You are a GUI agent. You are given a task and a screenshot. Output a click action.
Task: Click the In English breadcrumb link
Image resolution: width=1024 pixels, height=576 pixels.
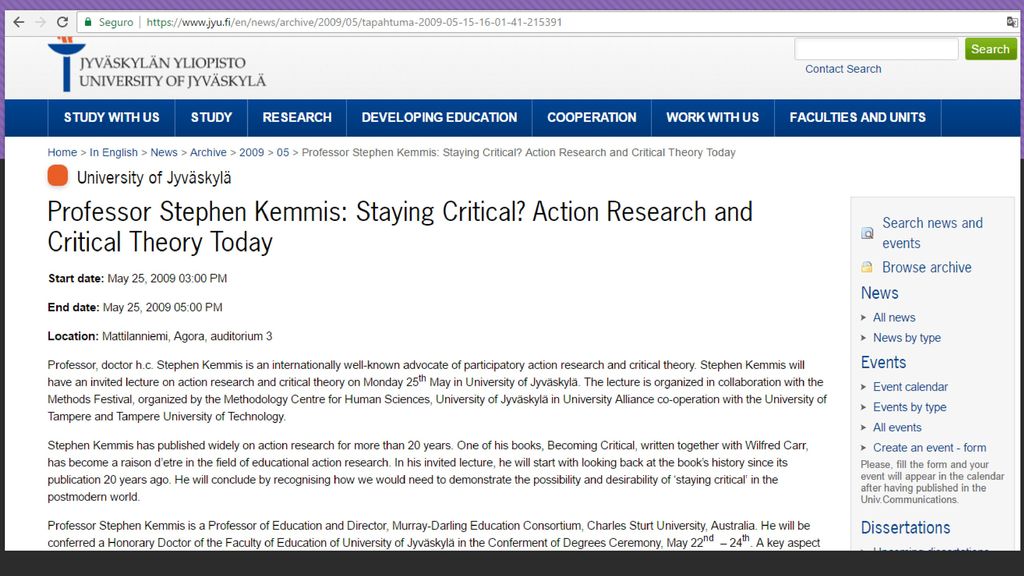coord(114,152)
